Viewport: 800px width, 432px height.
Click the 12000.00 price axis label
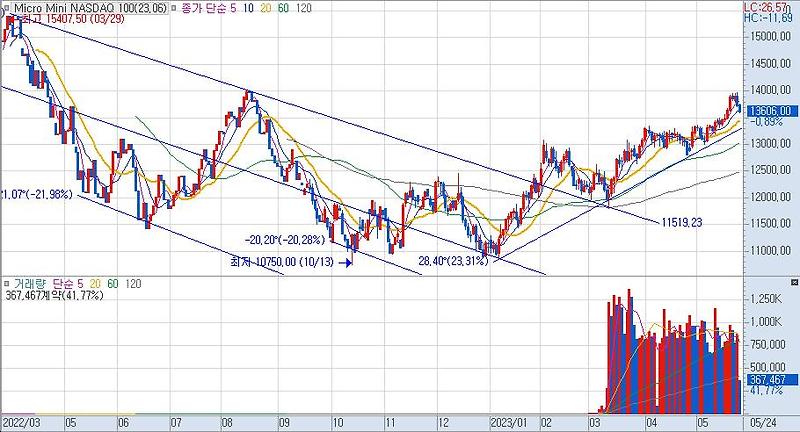click(x=770, y=197)
